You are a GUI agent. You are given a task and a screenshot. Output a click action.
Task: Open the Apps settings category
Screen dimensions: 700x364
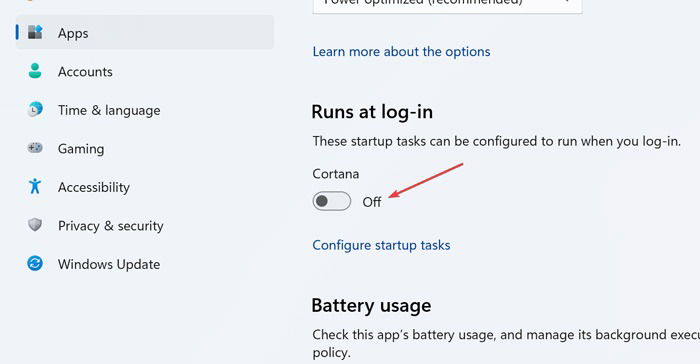145,33
